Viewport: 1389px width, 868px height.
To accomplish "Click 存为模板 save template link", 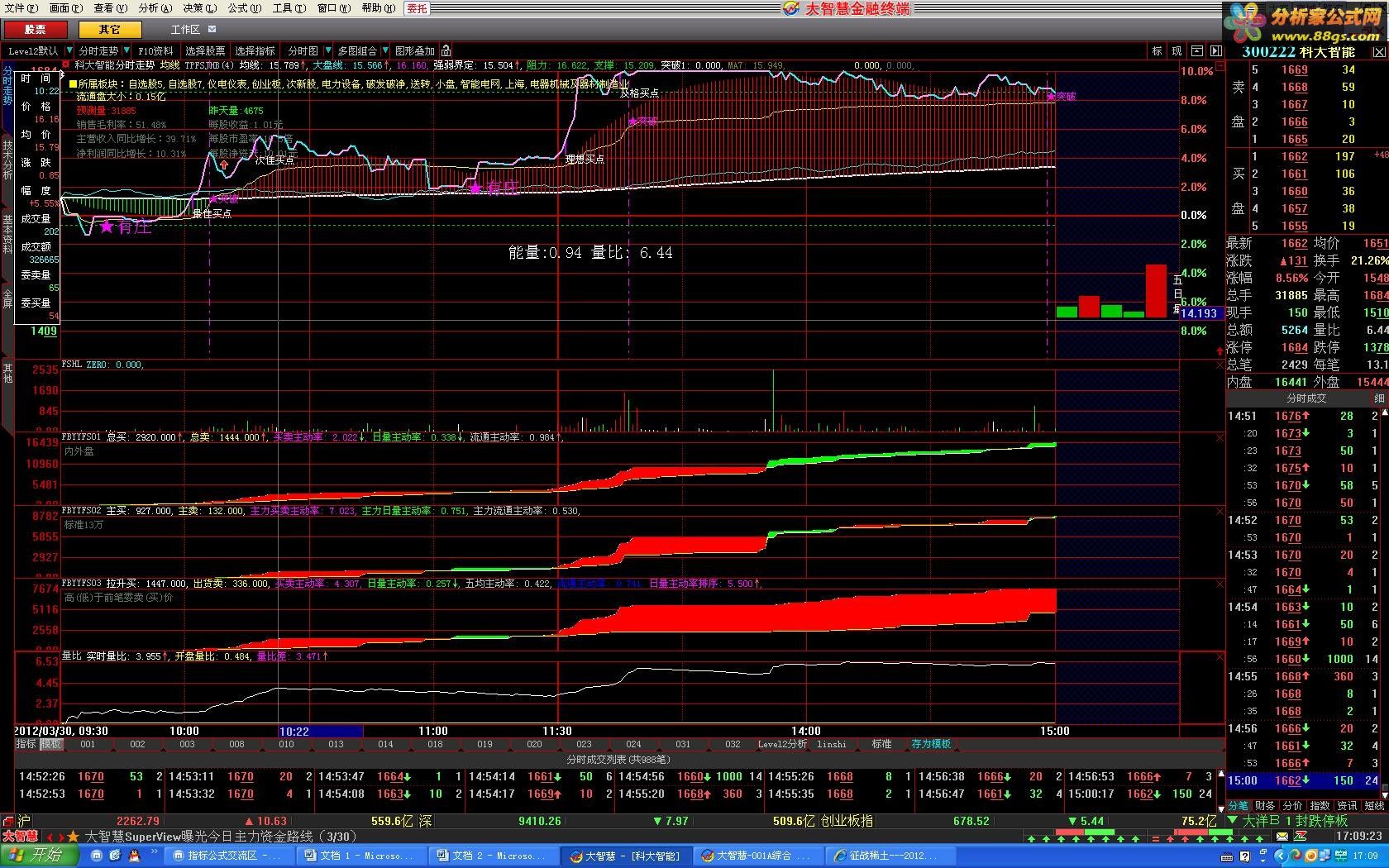I will [x=931, y=744].
